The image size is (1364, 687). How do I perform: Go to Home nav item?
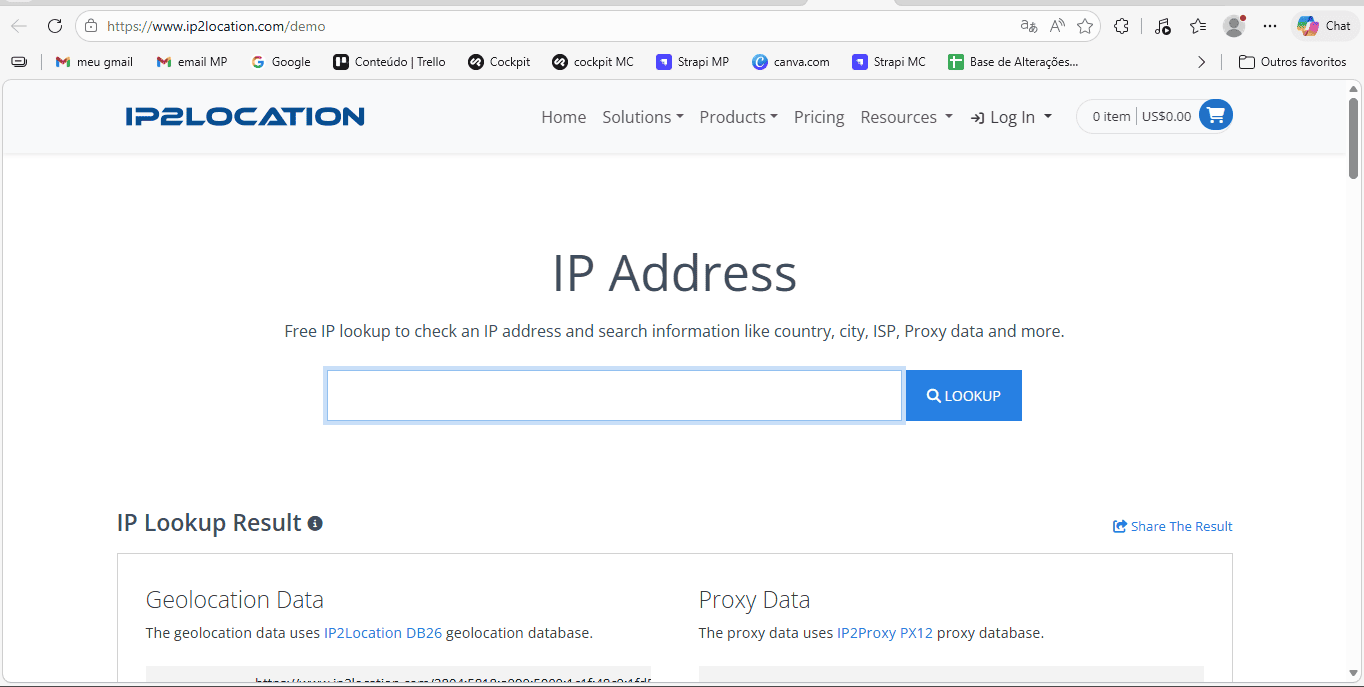coord(564,117)
